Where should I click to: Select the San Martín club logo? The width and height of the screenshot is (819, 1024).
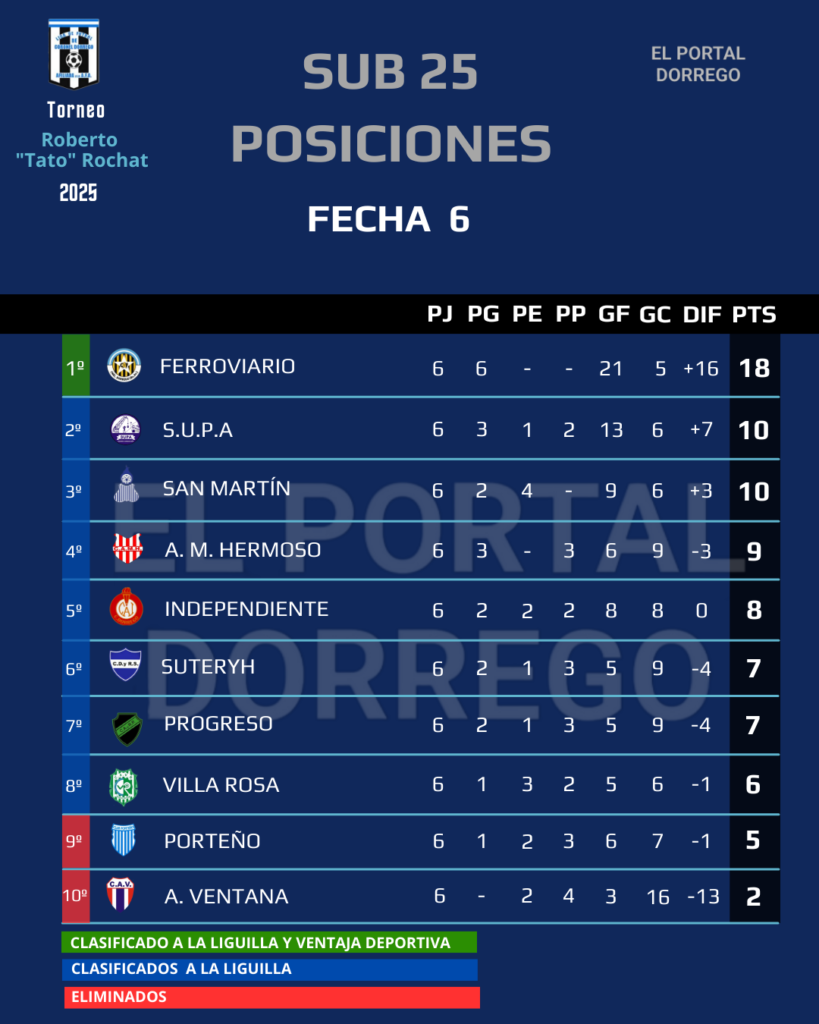click(x=125, y=489)
